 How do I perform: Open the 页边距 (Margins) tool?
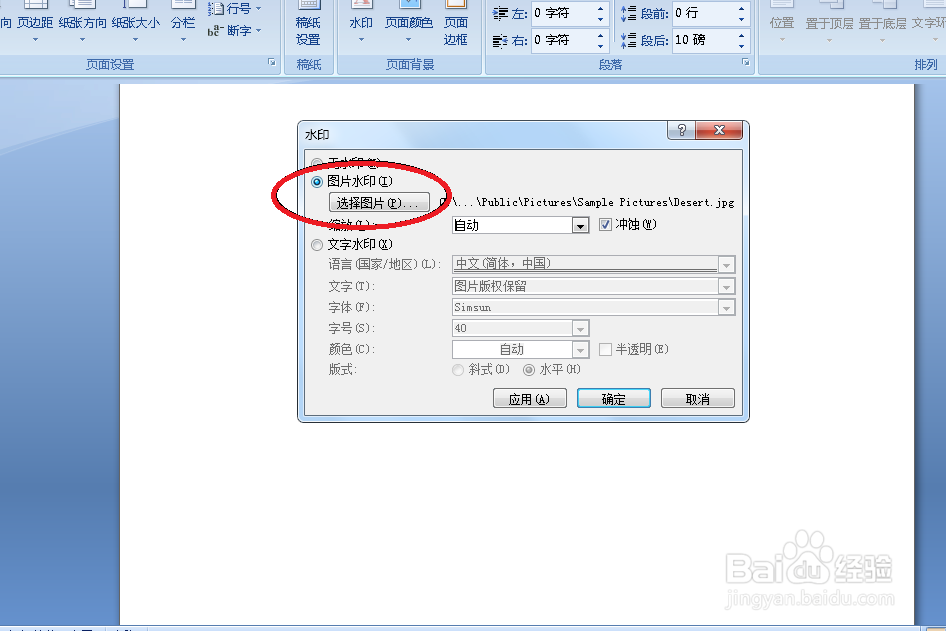click(x=35, y=22)
